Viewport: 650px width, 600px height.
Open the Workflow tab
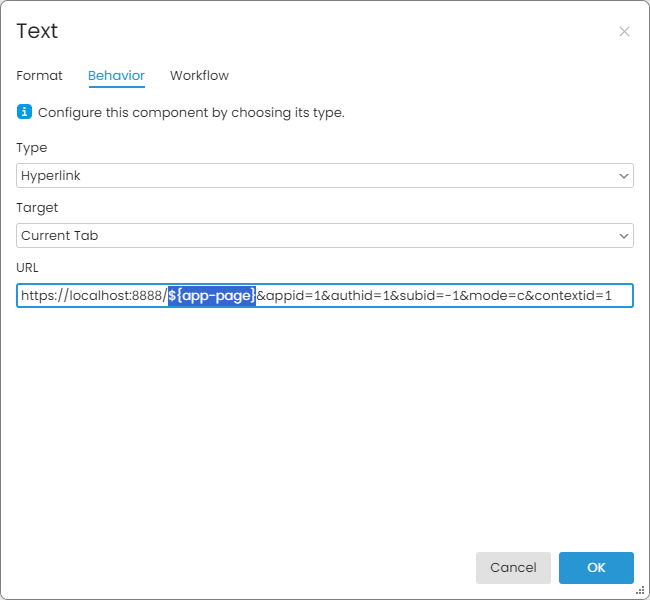[x=199, y=76]
